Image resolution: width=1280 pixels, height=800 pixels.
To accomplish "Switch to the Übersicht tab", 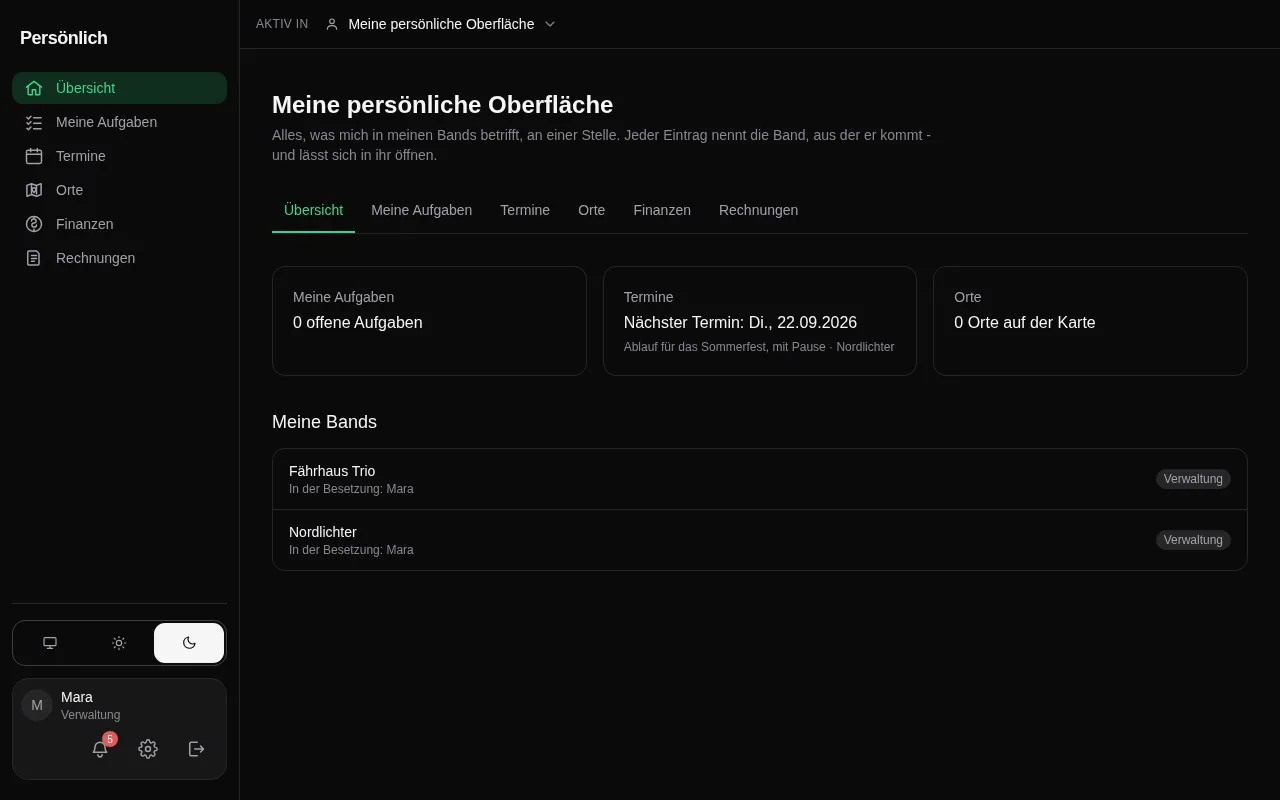I will pyautogui.click(x=313, y=210).
